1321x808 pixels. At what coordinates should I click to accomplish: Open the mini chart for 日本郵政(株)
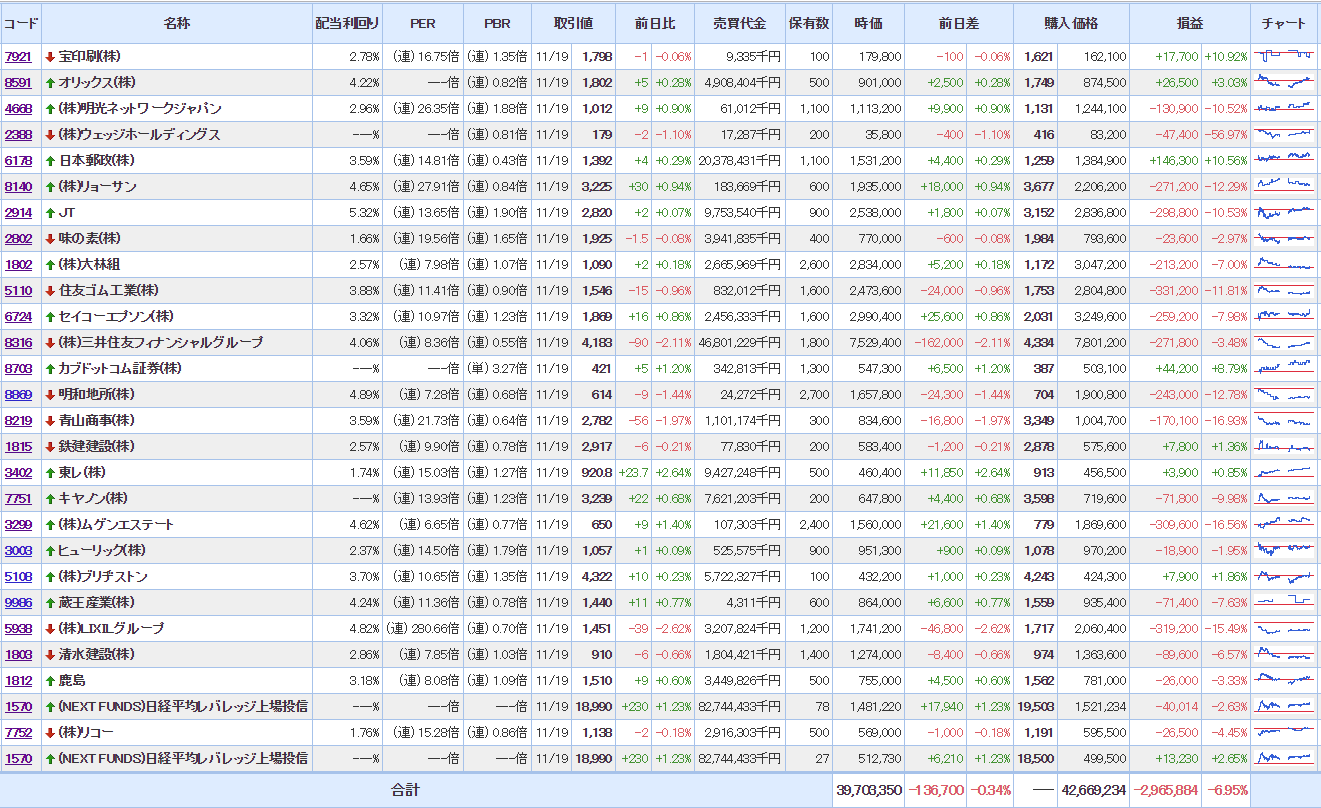[1284, 160]
